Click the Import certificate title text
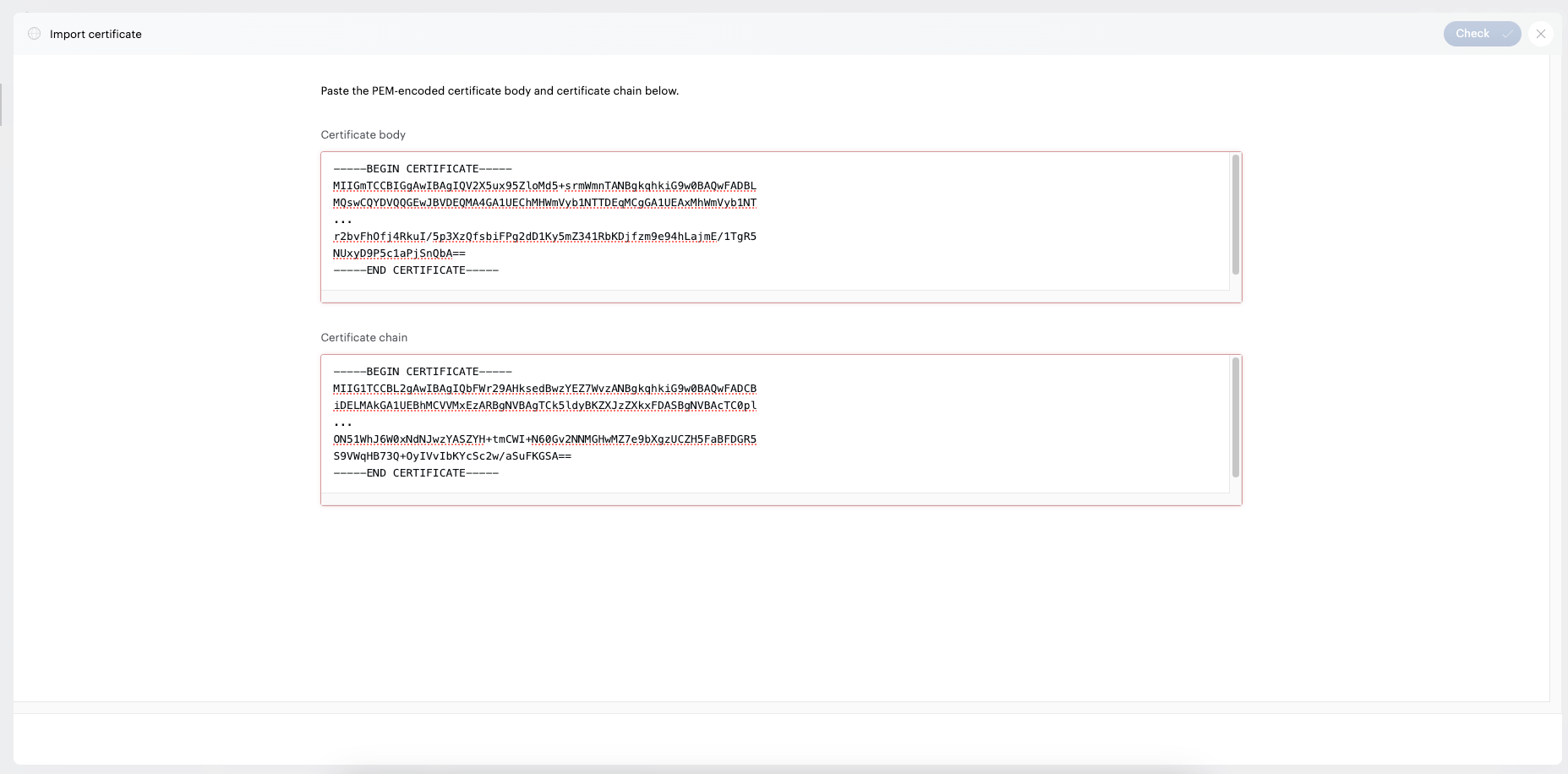 96,34
